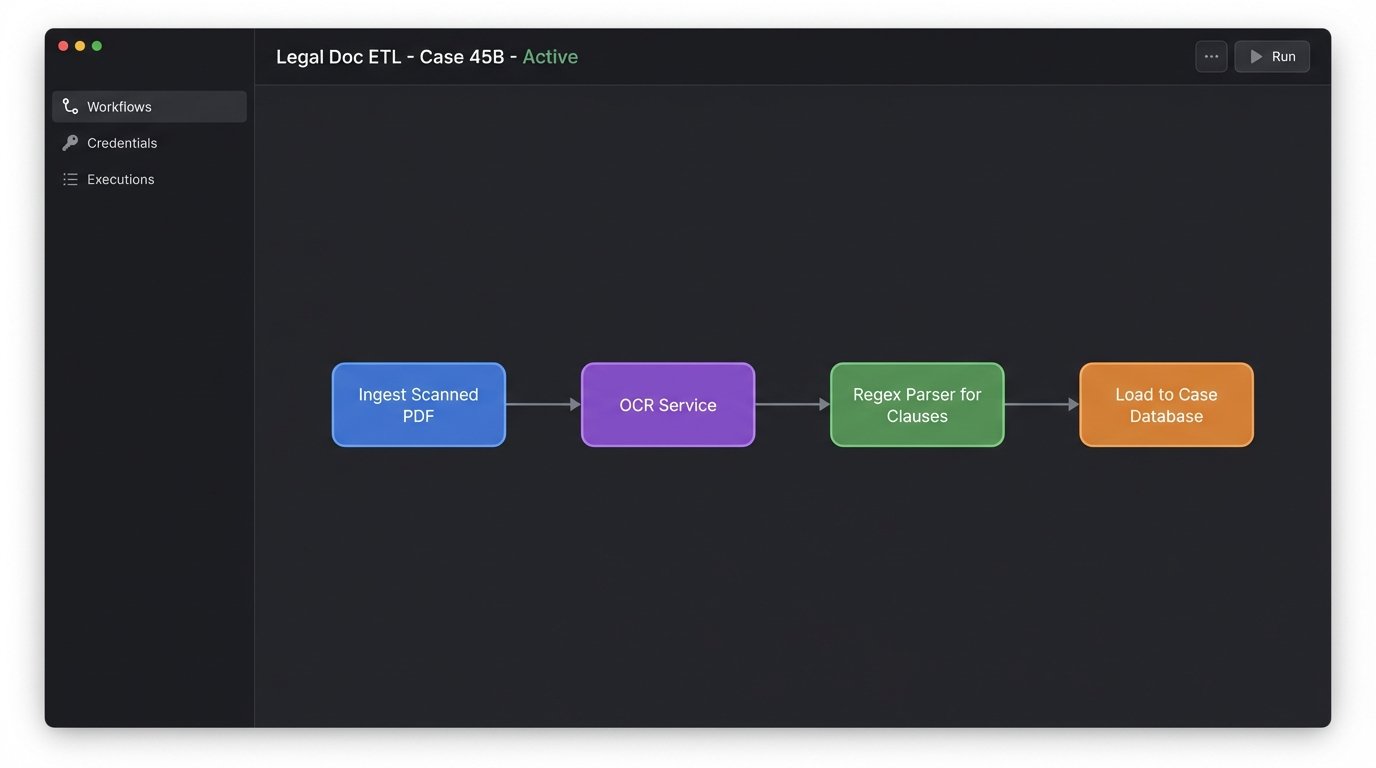Screen dimensions: 1376x768
Task: Select the Workflows icon in the sidebar
Action: [69, 106]
